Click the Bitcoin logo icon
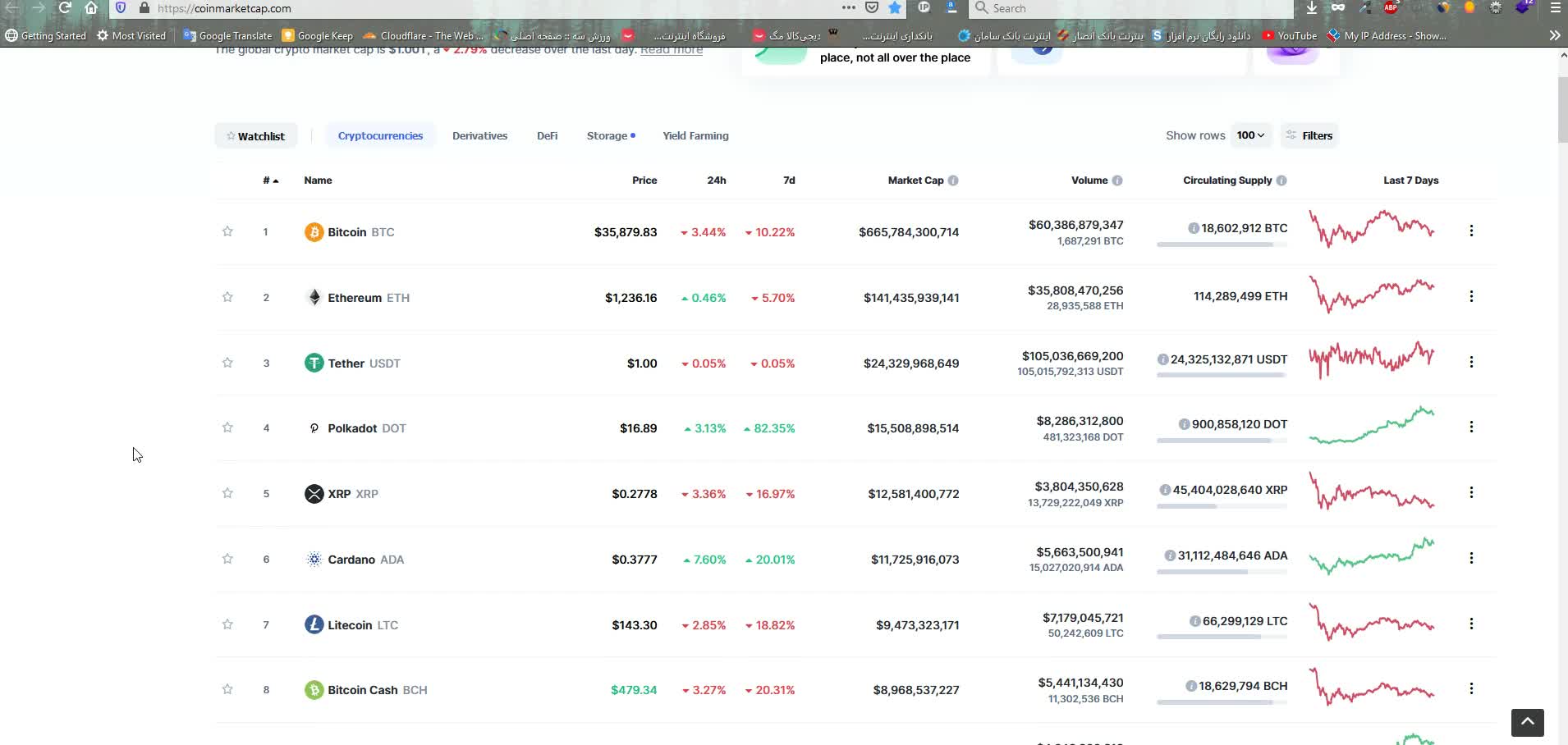Viewport: 1568px width, 745px height. pos(314,232)
